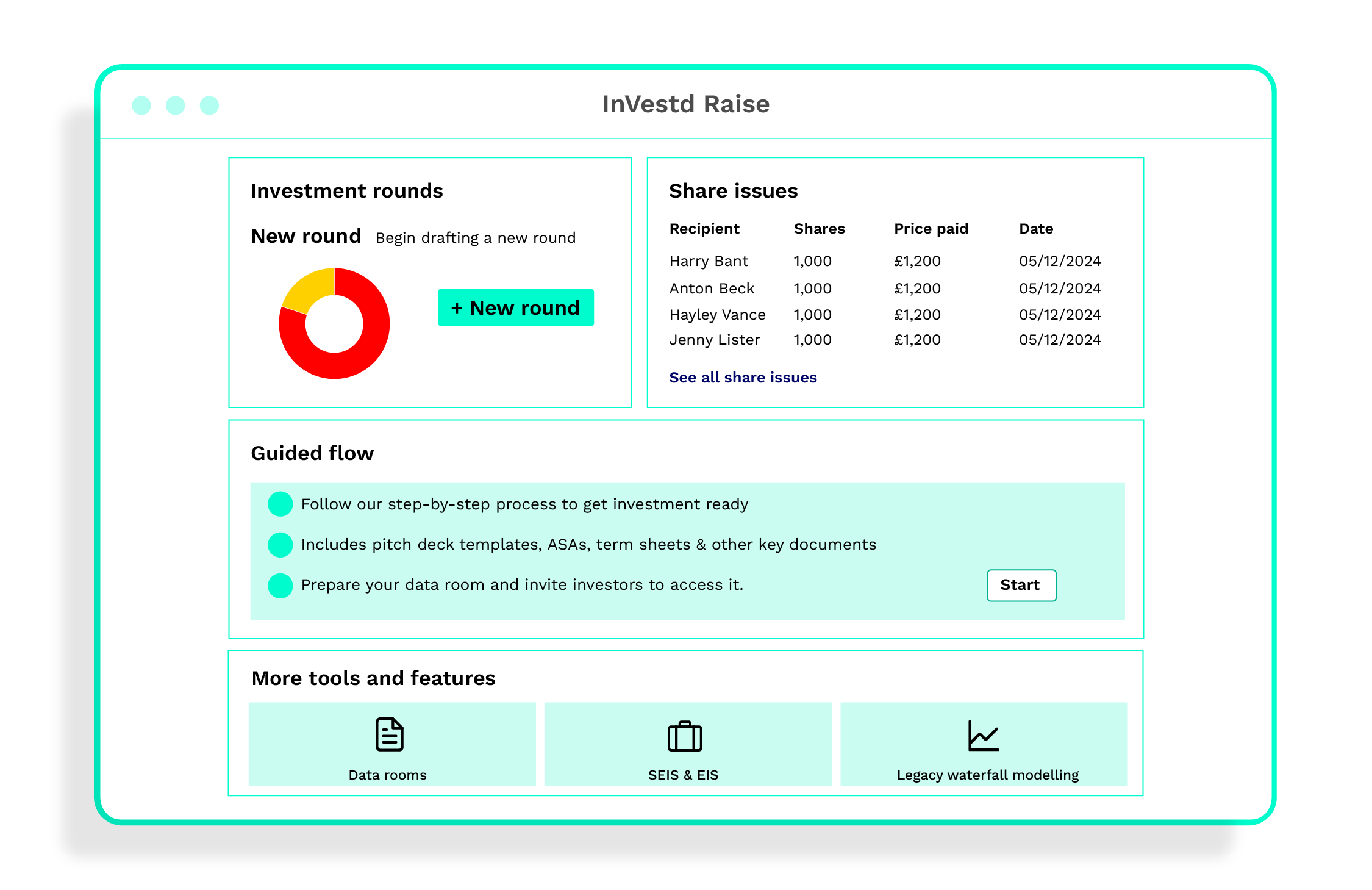Click Jenny Lister's 05/12/2024 date
1372x890 pixels.
[x=1060, y=340]
